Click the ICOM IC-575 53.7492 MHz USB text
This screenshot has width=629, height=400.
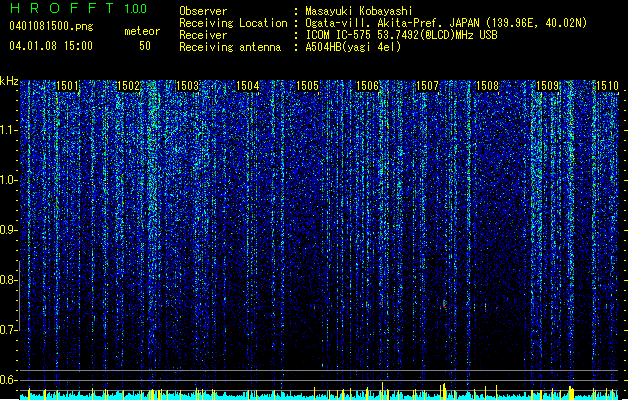coord(402,35)
